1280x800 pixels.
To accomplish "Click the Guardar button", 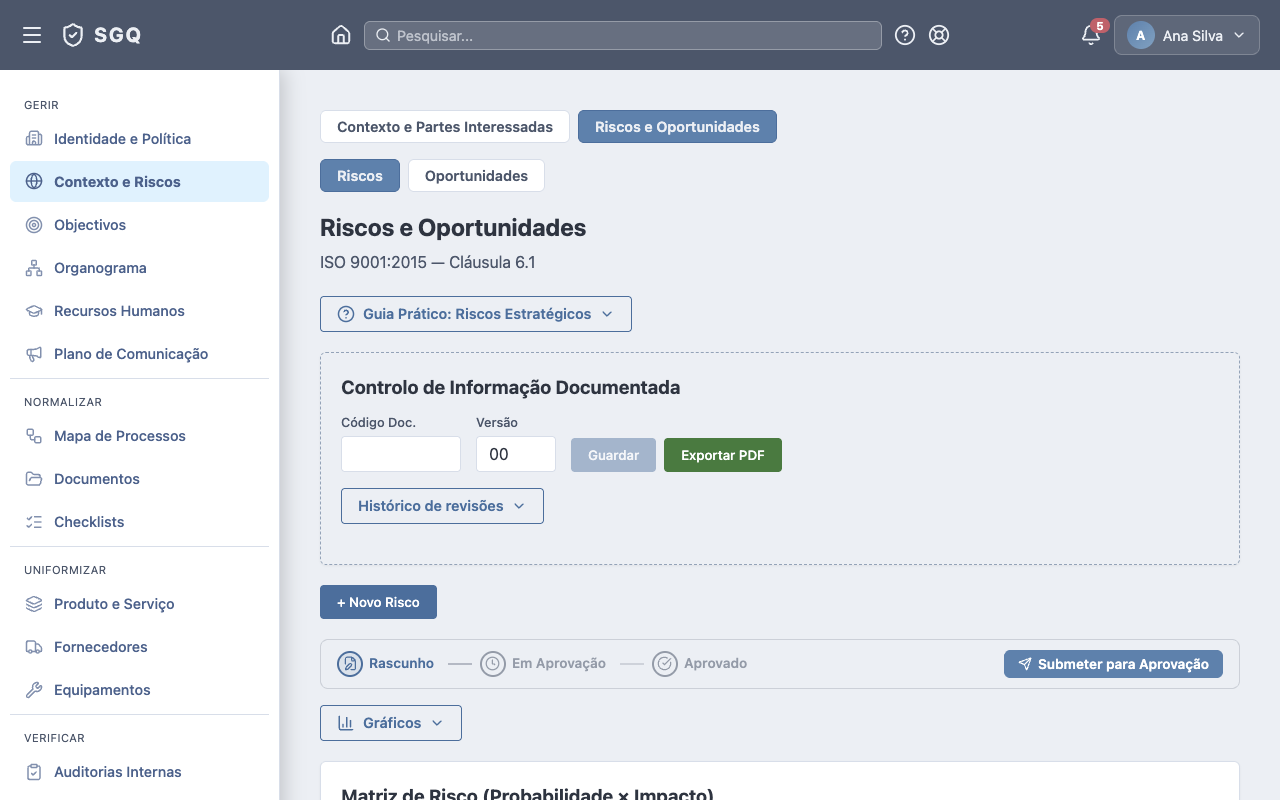I will [613, 455].
